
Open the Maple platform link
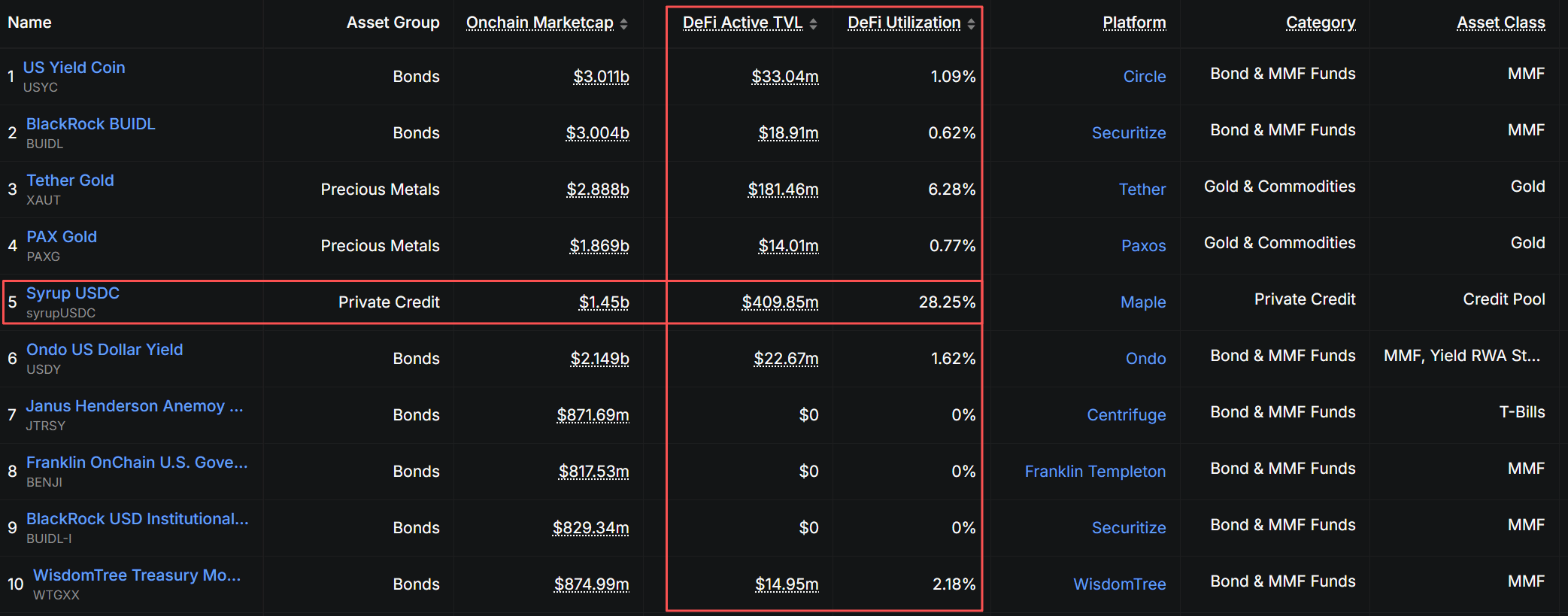tap(1143, 302)
